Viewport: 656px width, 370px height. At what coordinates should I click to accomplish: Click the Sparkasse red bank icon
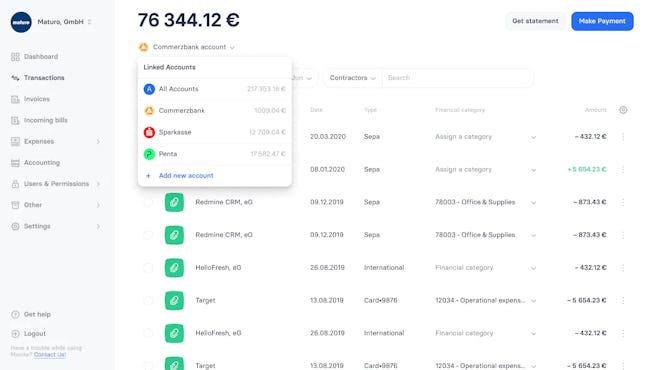[149, 132]
